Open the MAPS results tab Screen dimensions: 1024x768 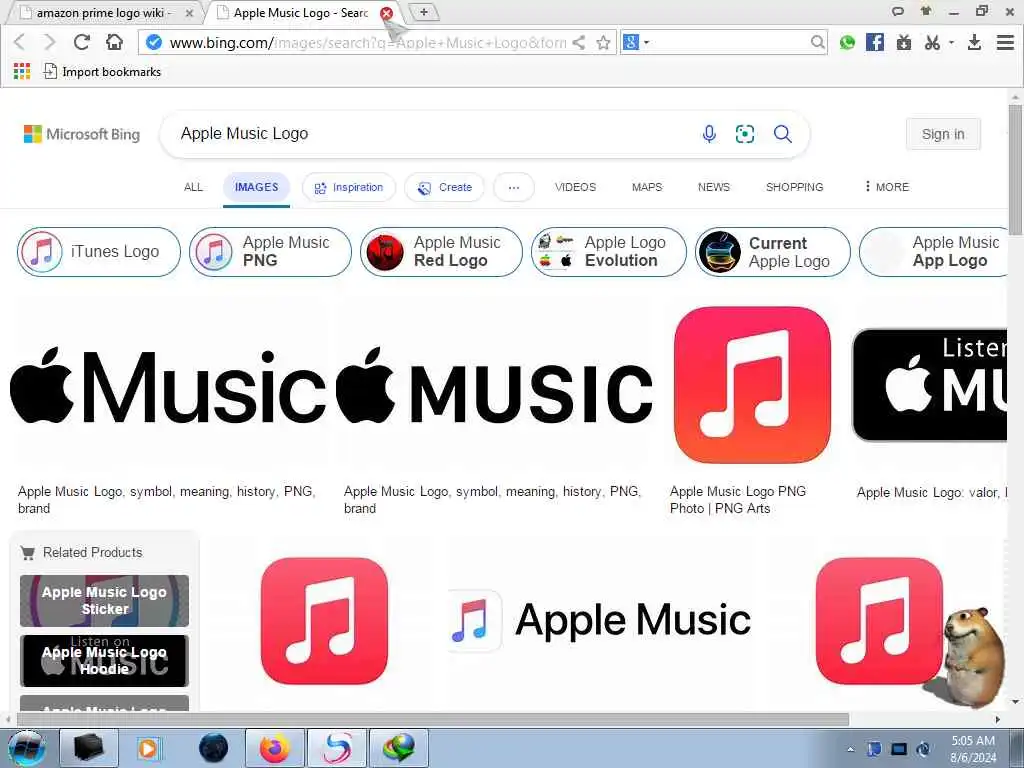click(x=647, y=187)
